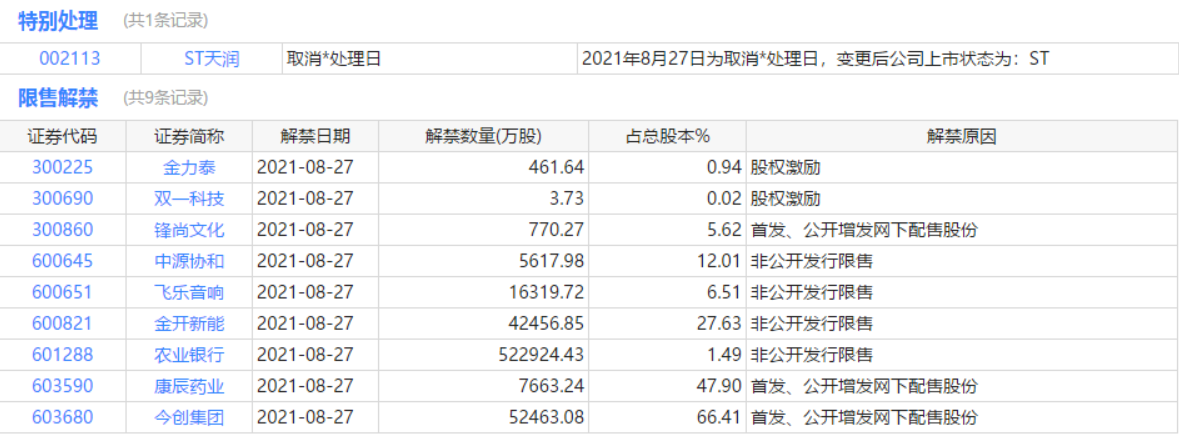Click 非公开发行限售 in 中源协和 row
The height and width of the screenshot is (440, 1179).
click(x=811, y=261)
